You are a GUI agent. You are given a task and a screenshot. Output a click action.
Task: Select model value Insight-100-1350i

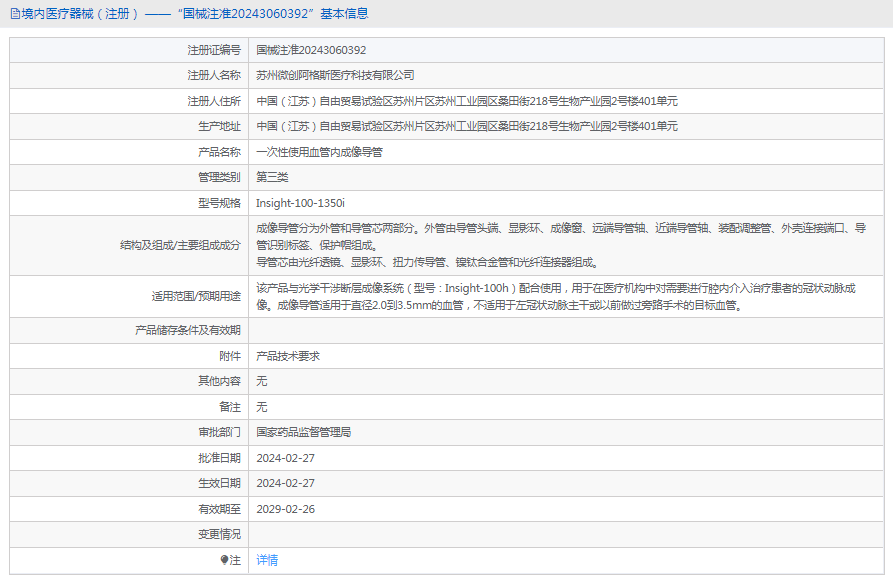[x=300, y=203]
